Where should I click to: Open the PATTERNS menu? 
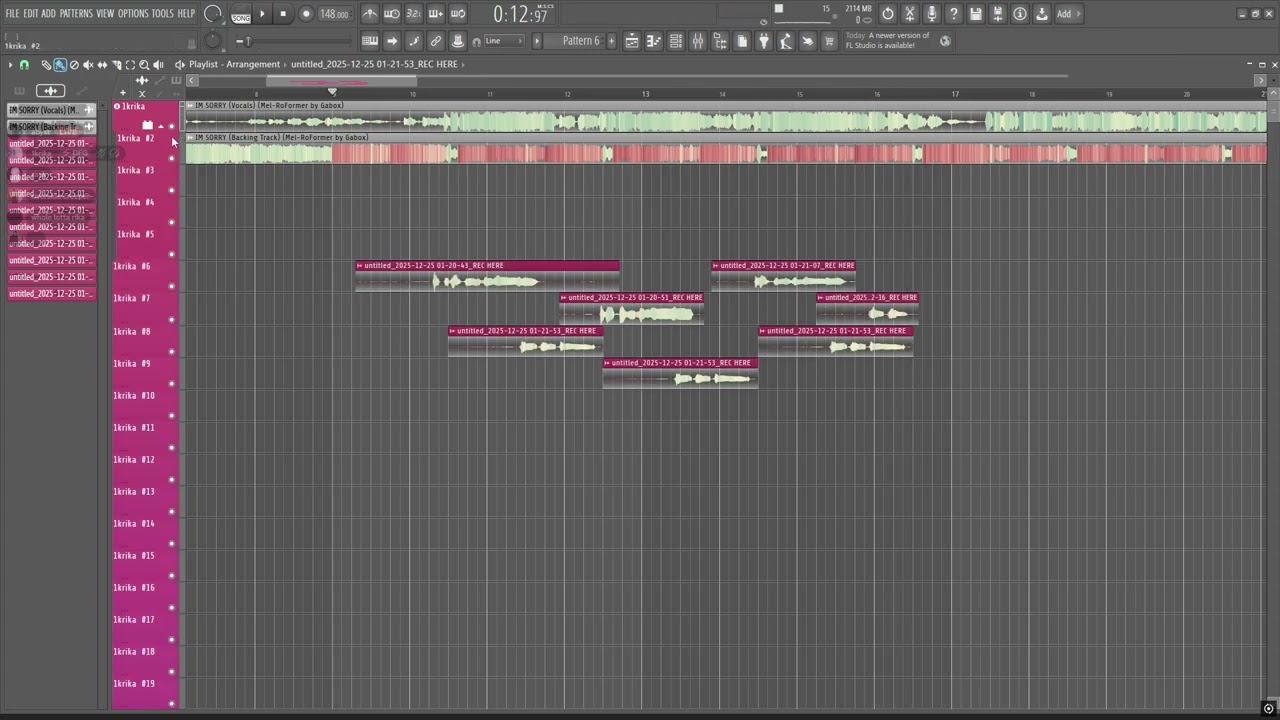tap(76, 14)
